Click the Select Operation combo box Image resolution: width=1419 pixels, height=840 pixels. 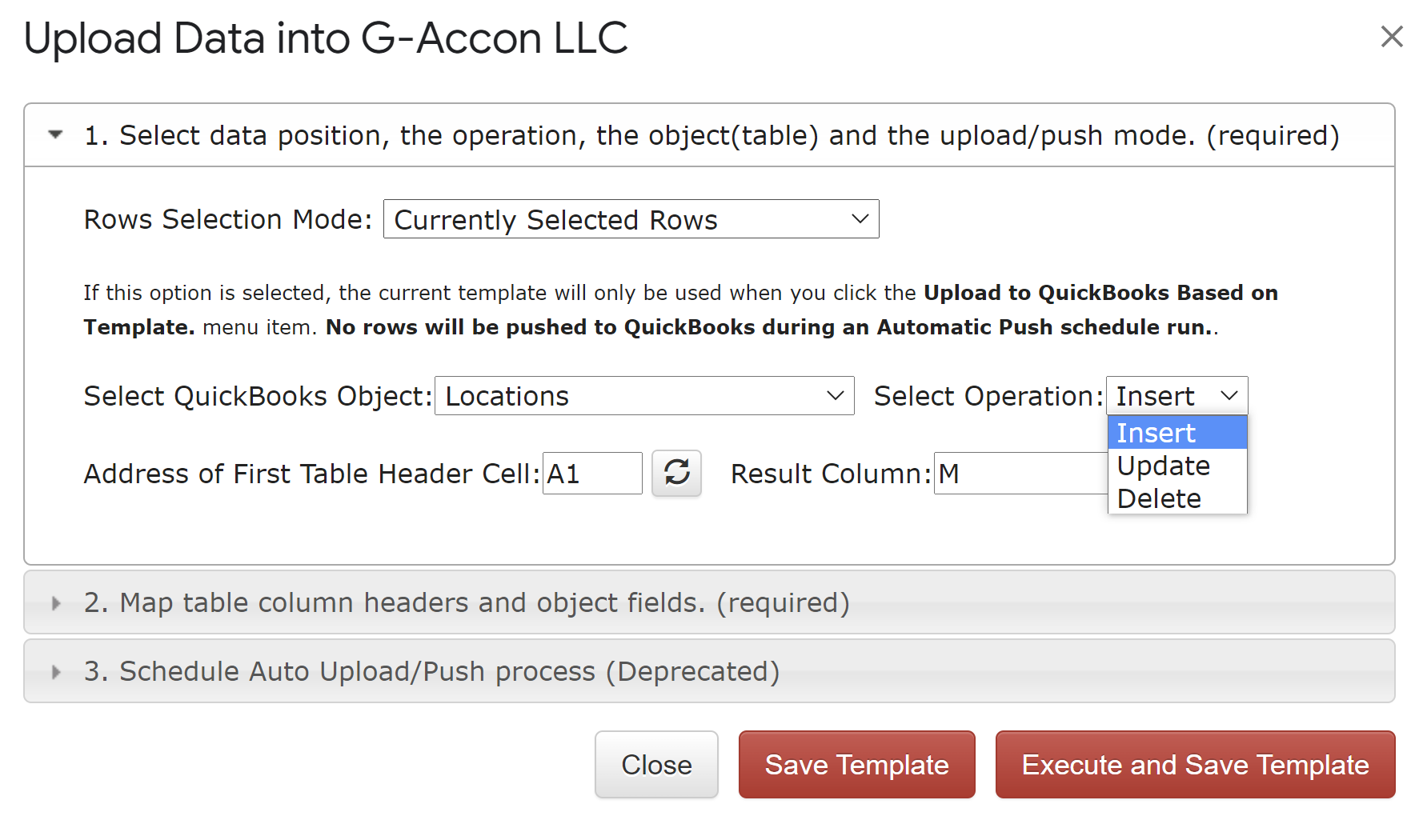1176,396
